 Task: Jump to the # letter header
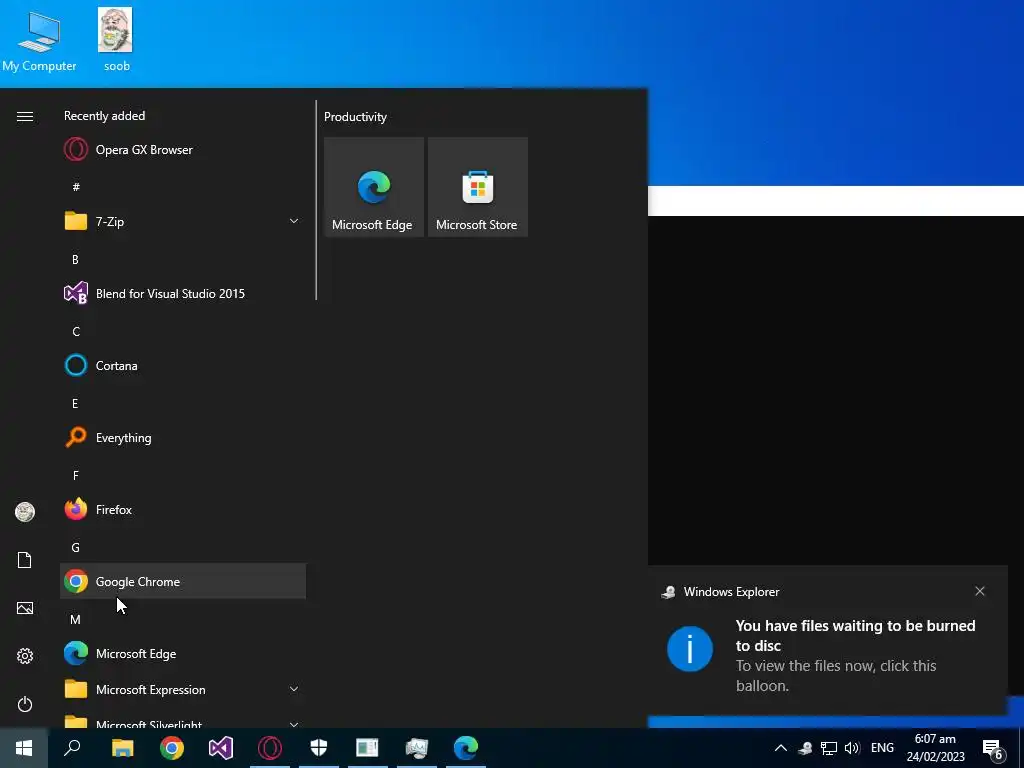(x=76, y=187)
